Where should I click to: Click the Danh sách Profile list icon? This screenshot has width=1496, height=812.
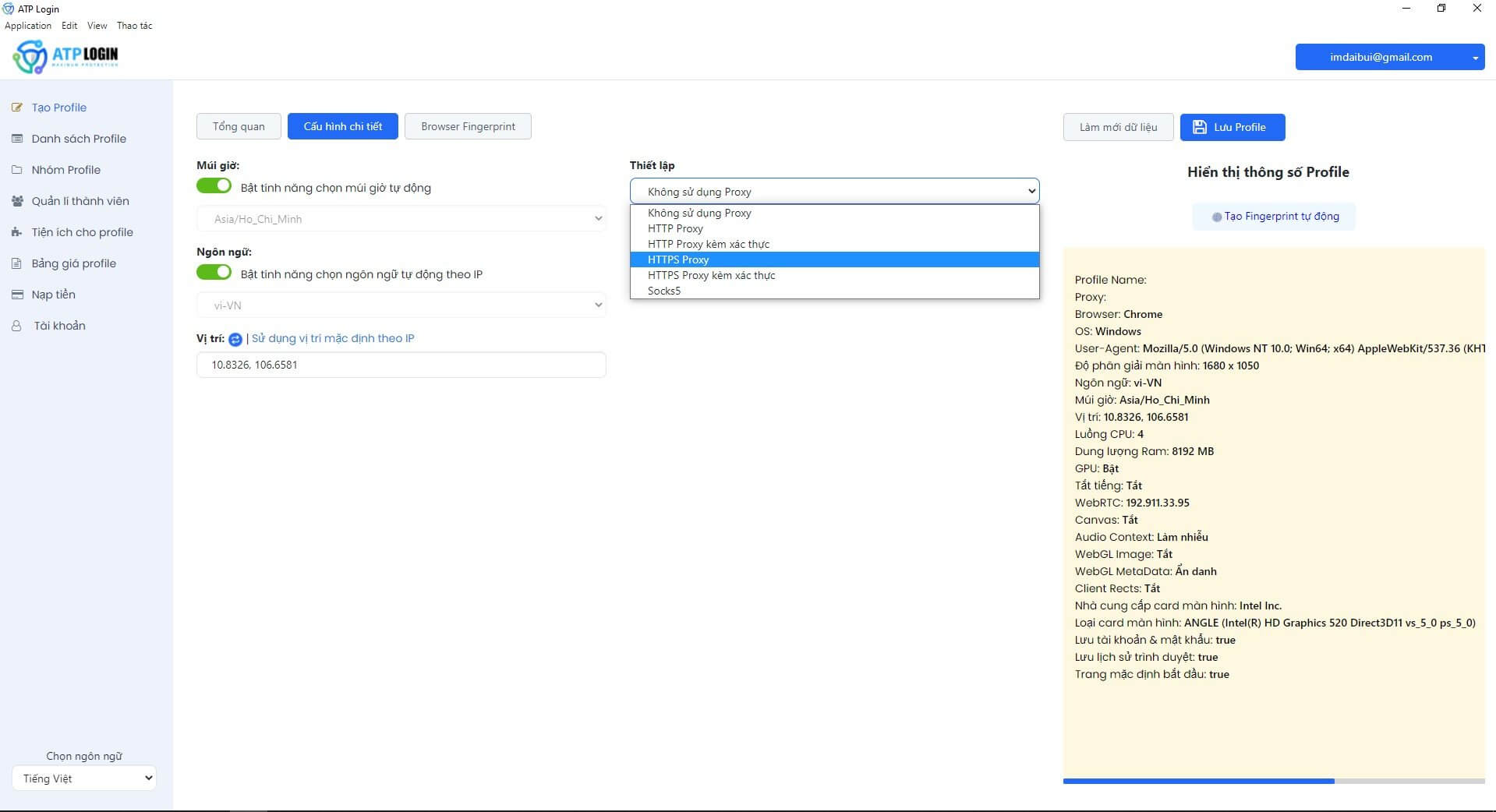tap(17, 139)
